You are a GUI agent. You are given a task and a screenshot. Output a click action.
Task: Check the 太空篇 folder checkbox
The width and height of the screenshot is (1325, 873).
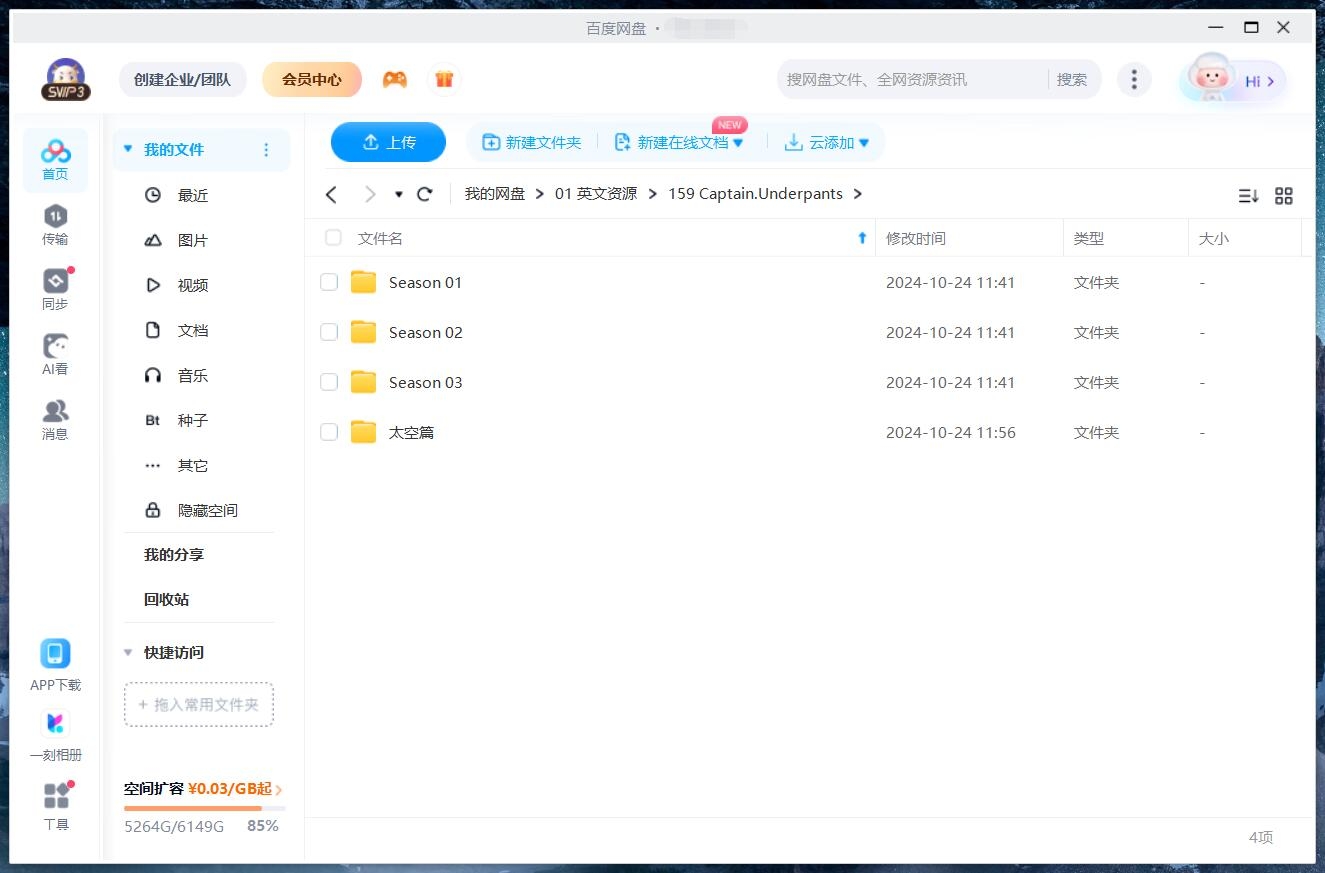[x=329, y=432]
